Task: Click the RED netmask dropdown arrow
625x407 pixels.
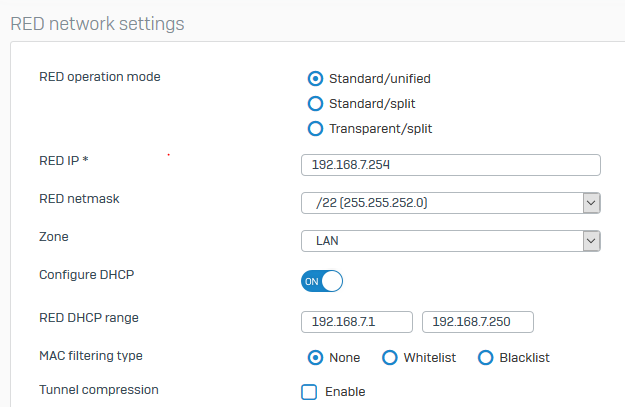Action: (592, 203)
